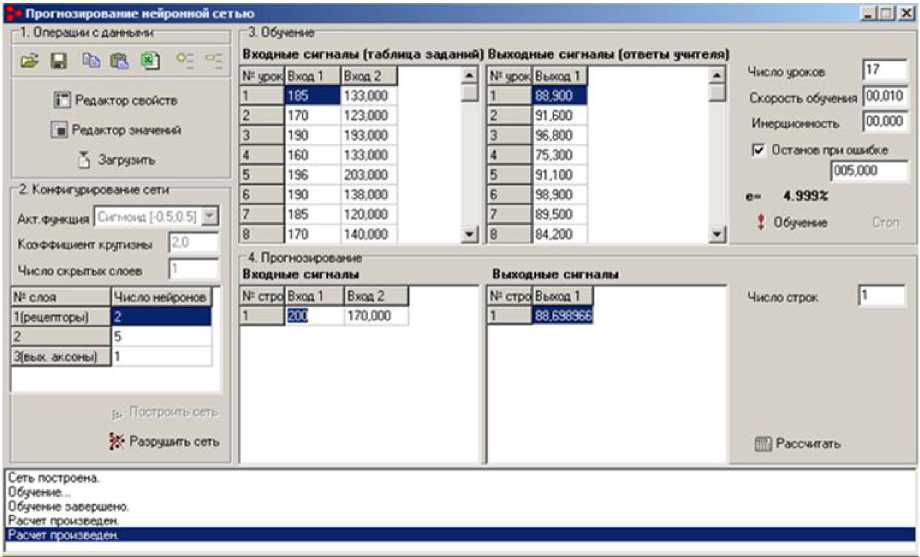The width and height of the screenshot is (920, 557).
Task: Select teacher output cell 98,900
Action: [x=560, y=194]
